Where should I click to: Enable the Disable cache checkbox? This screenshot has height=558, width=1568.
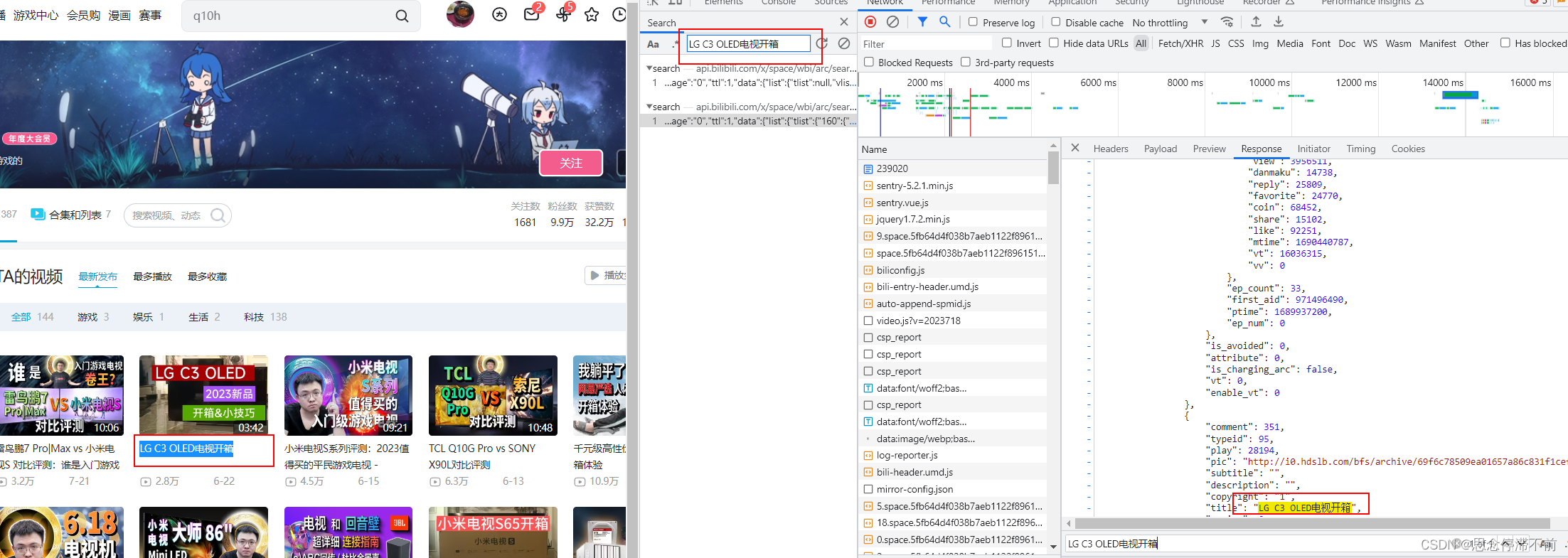click(x=1056, y=22)
